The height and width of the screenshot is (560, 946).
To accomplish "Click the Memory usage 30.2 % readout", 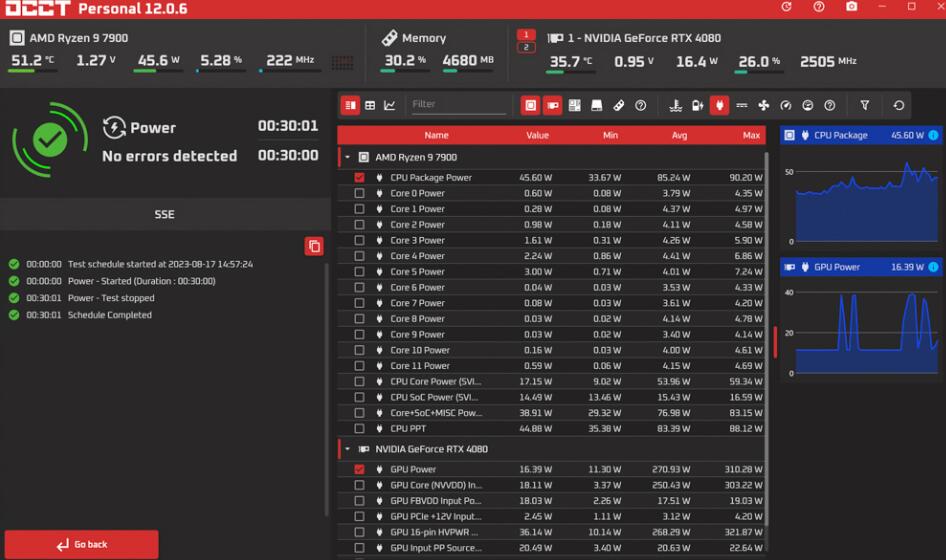I will coord(405,60).
